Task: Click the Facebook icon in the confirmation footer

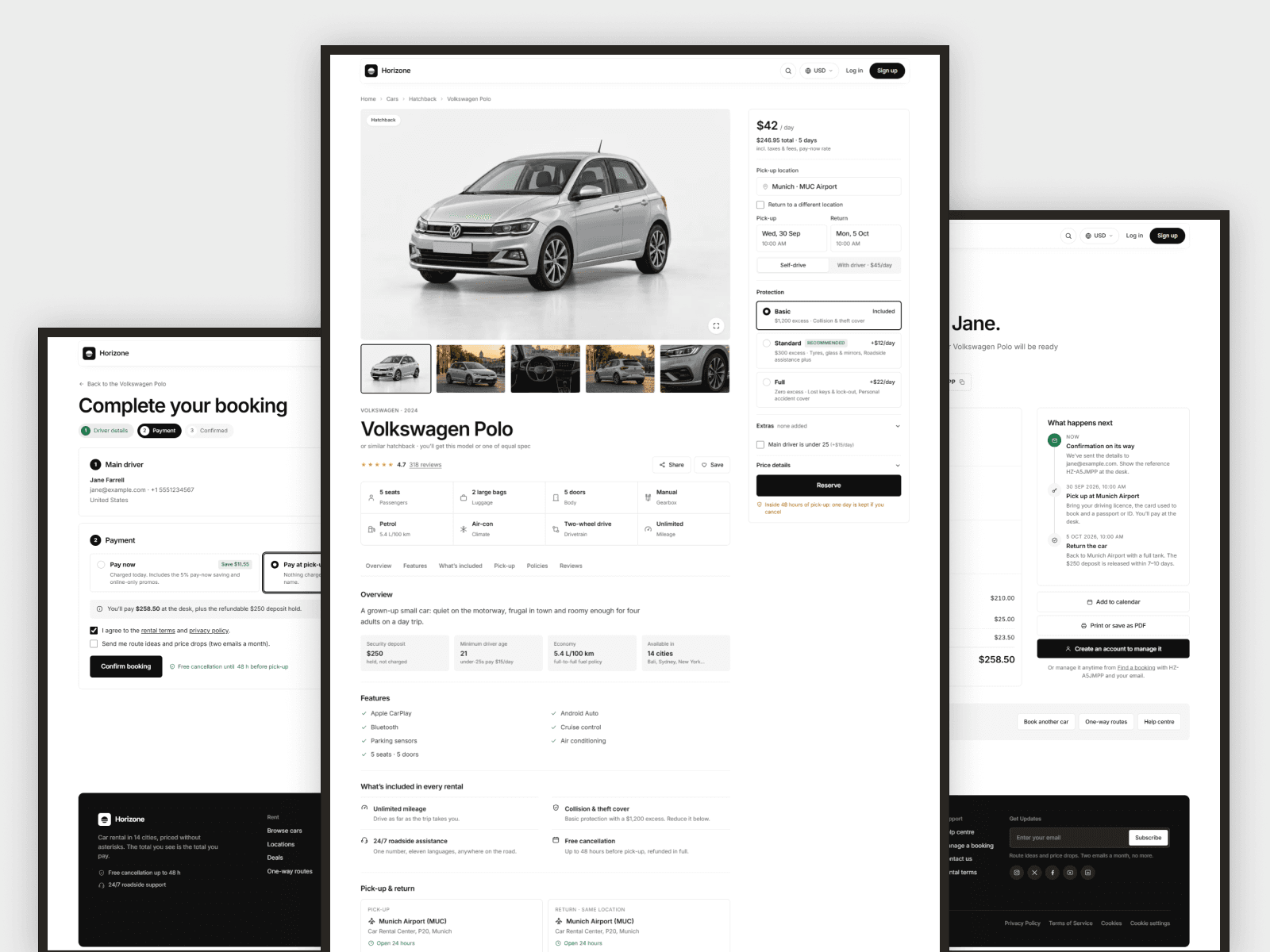Action: [1053, 873]
